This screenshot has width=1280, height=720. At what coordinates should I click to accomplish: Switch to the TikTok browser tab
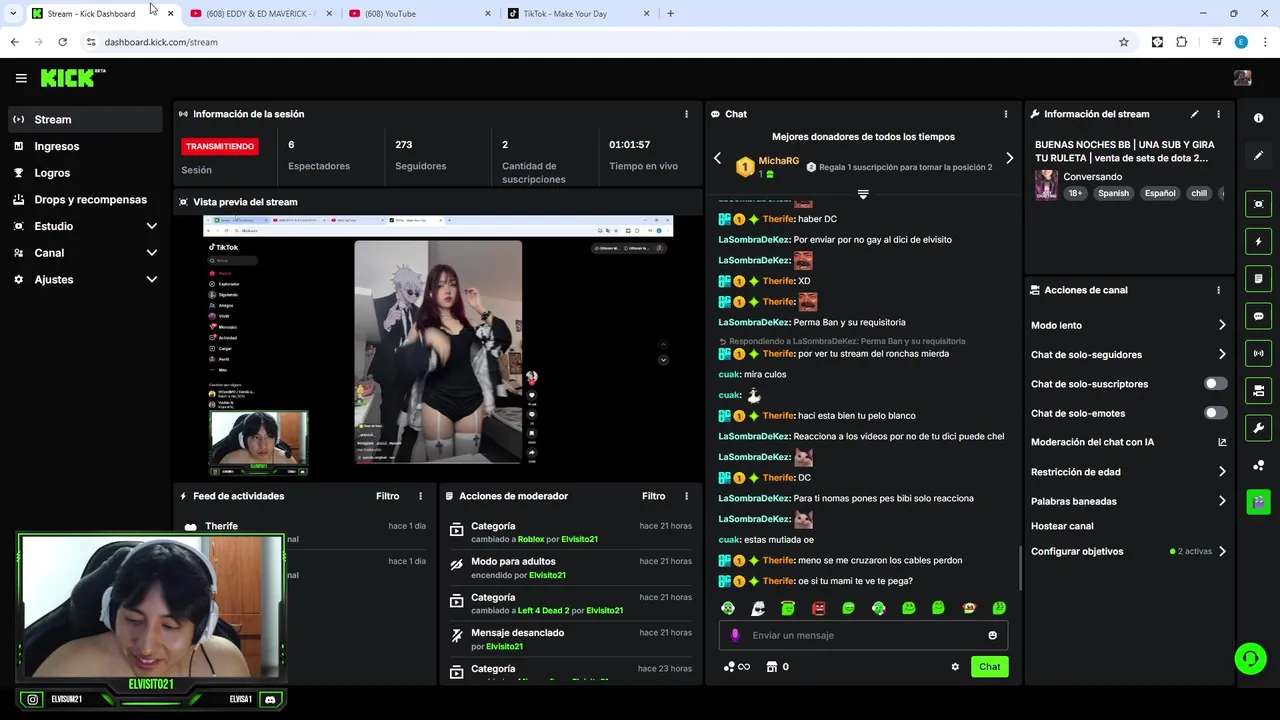click(579, 14)
